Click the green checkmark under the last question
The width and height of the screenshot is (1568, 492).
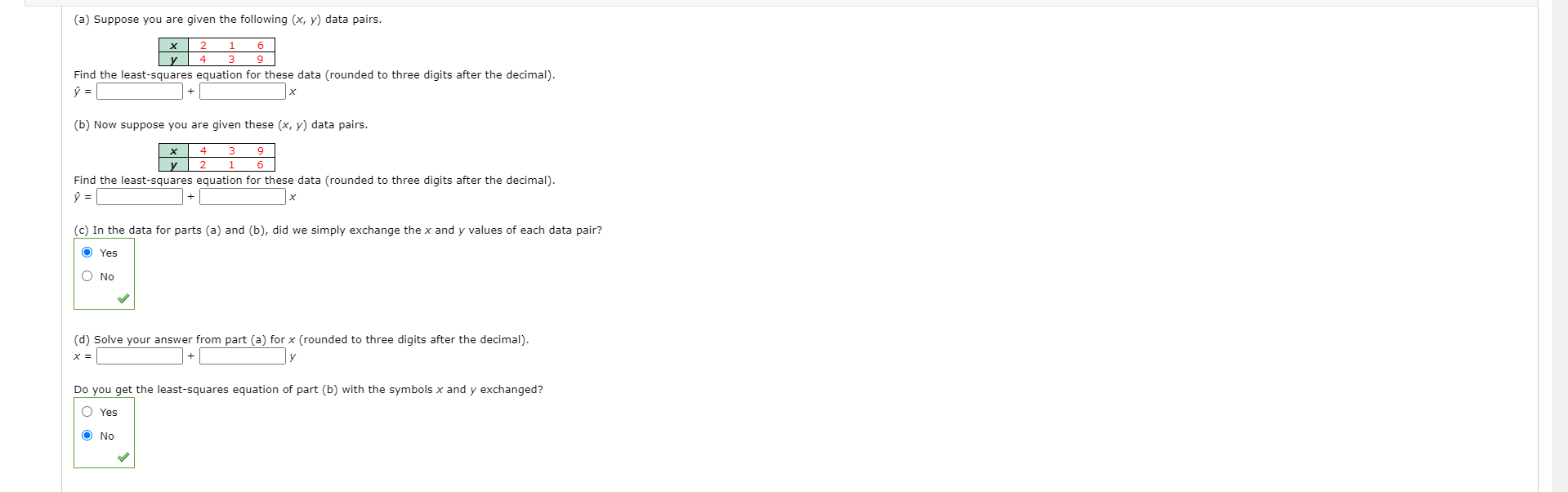coord(123,458)
